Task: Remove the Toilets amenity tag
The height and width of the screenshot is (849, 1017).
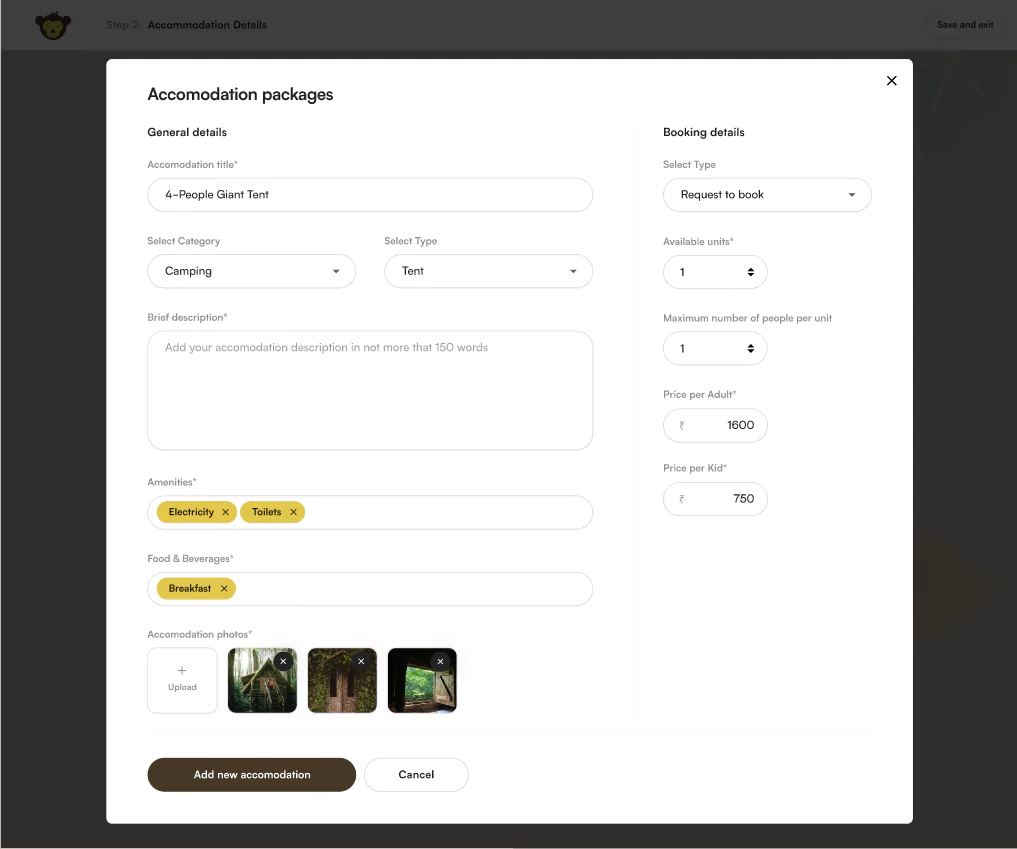Action: coord(295,511)
